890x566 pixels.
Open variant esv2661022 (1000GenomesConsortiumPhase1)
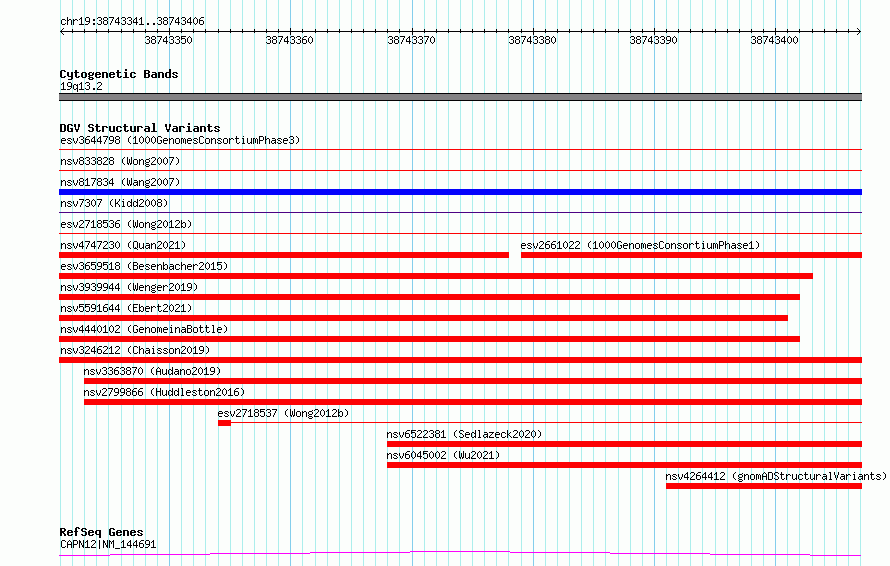(x=640, y=245)
